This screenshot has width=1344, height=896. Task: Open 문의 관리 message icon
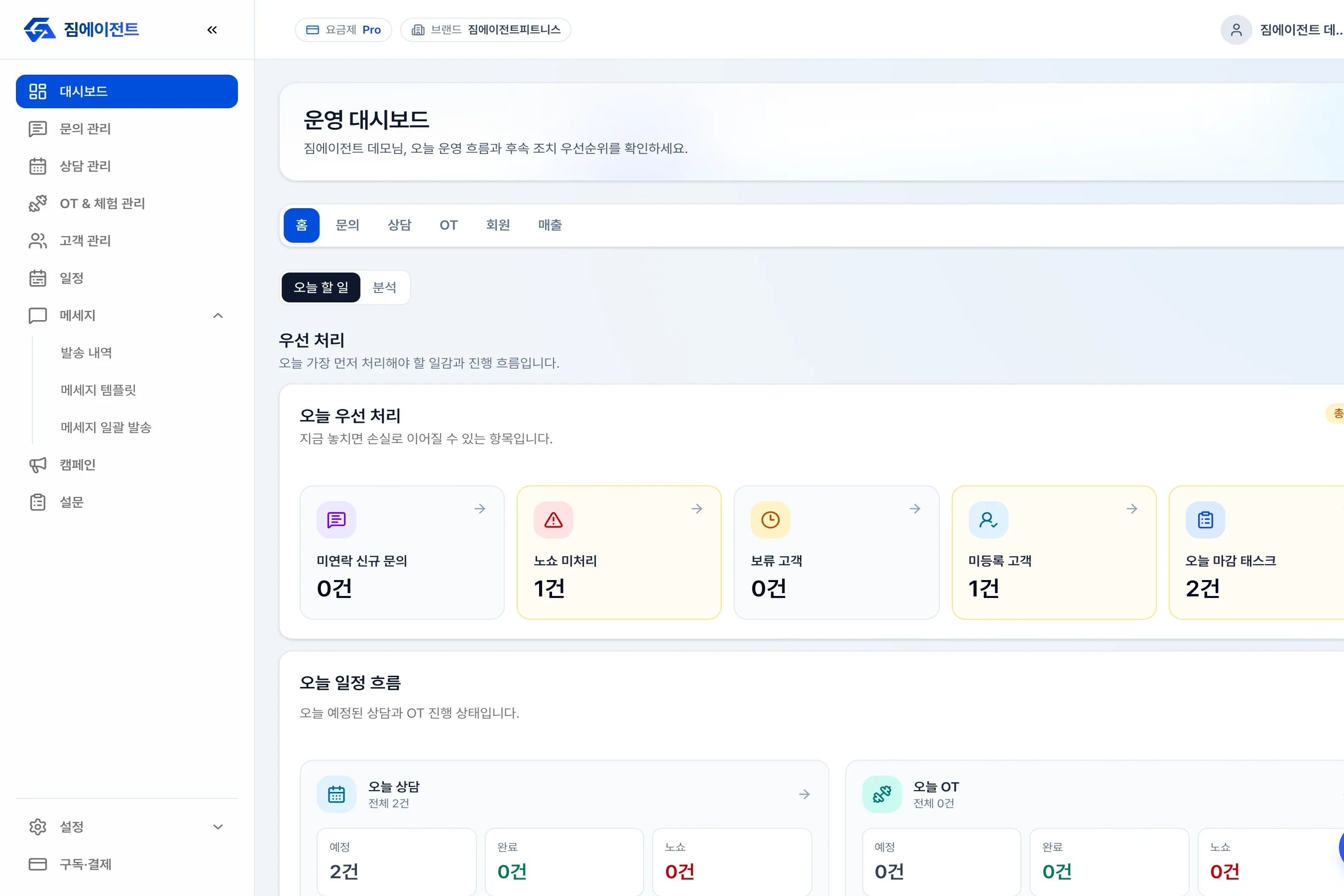[38, 129]
